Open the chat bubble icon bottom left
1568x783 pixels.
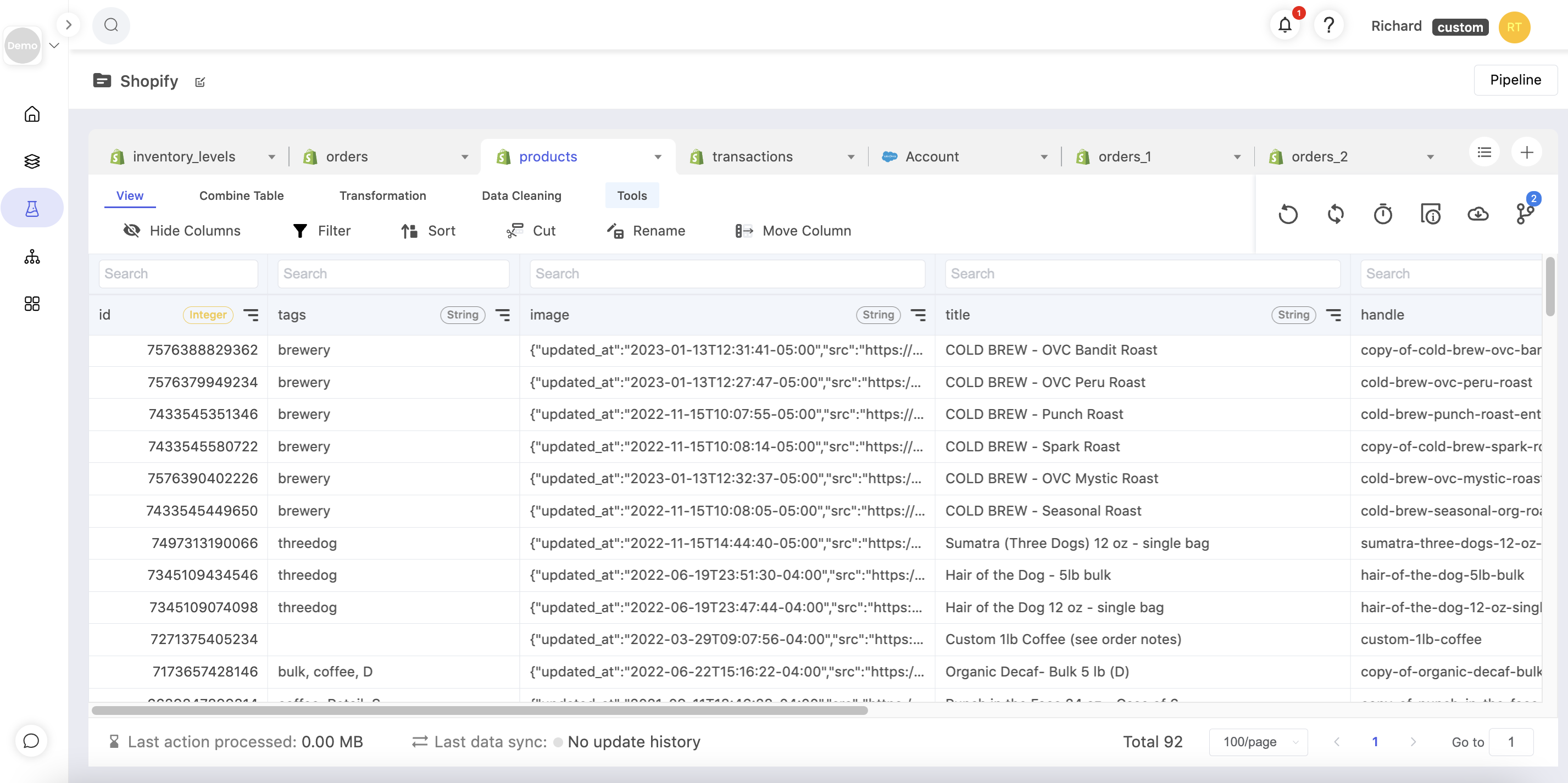point(31,740)
